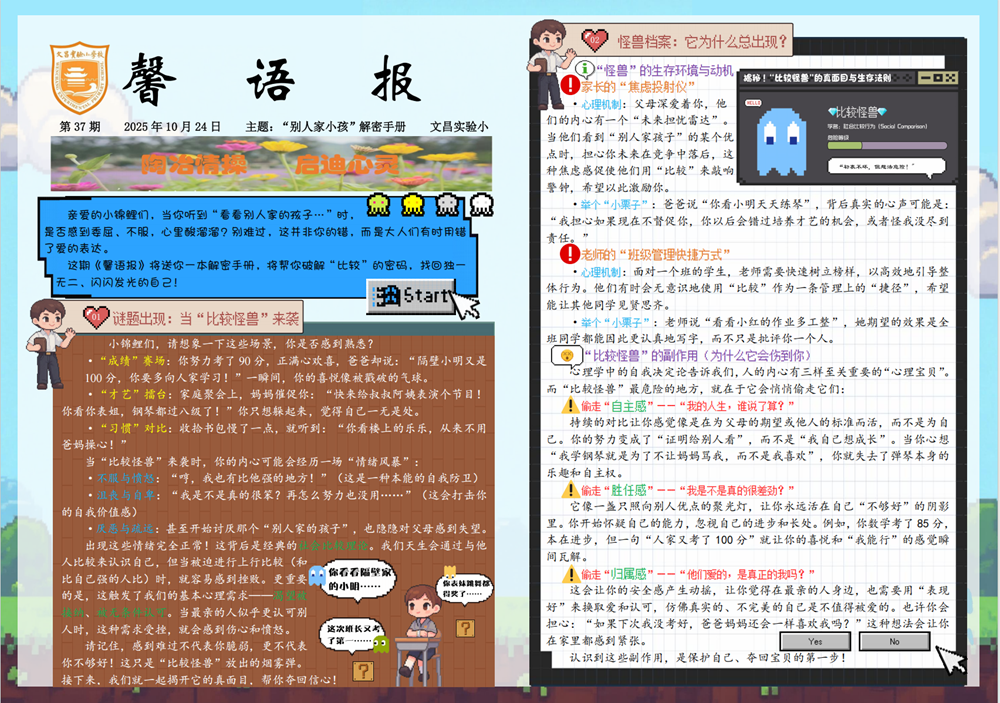Image resolution: width=1000 pixels, height=703 pixels.
Task: Click 心理机制 under 老师的“班级管理快捷方式”
Action: 600,272
